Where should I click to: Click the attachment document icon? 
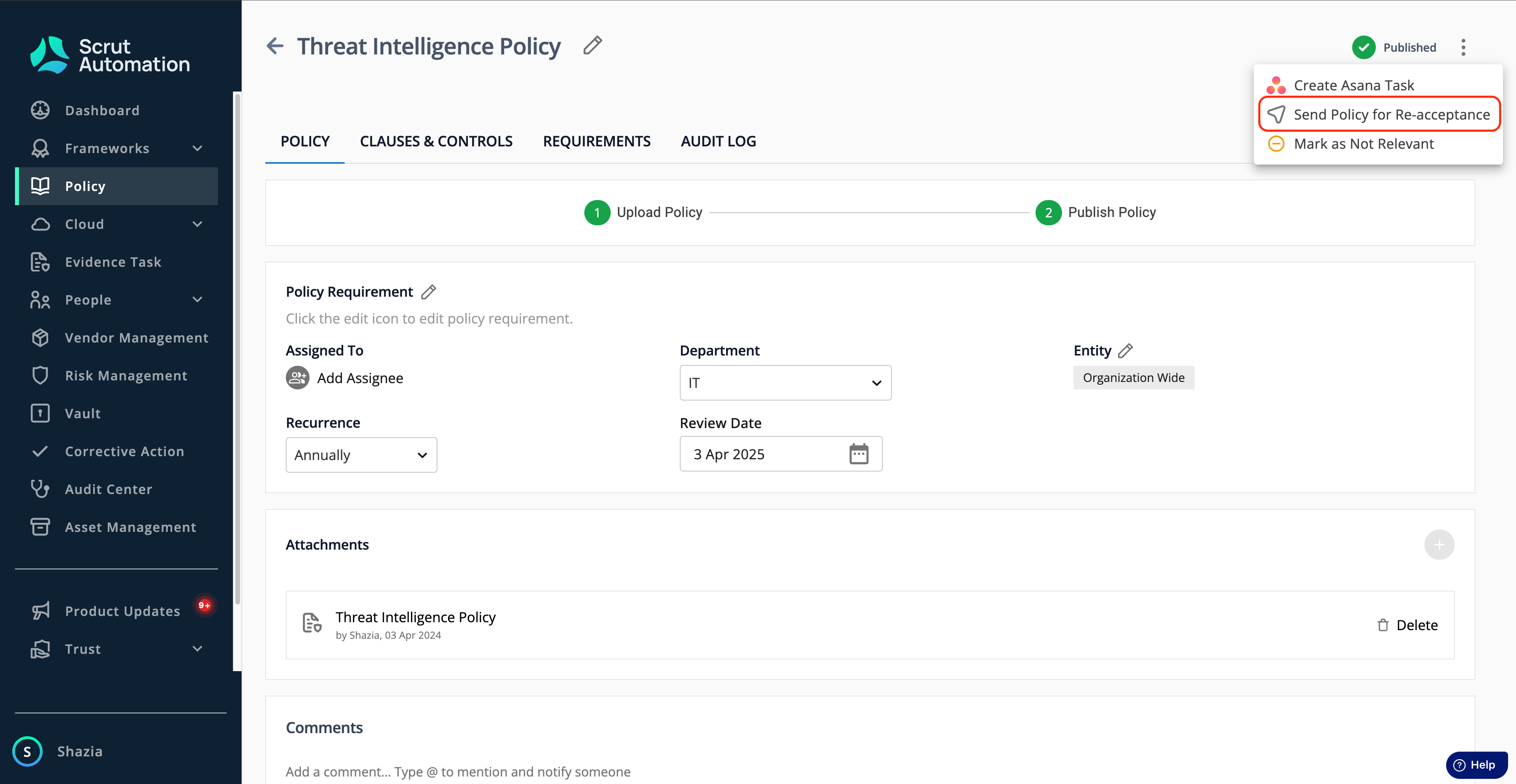tap(311, 623)
